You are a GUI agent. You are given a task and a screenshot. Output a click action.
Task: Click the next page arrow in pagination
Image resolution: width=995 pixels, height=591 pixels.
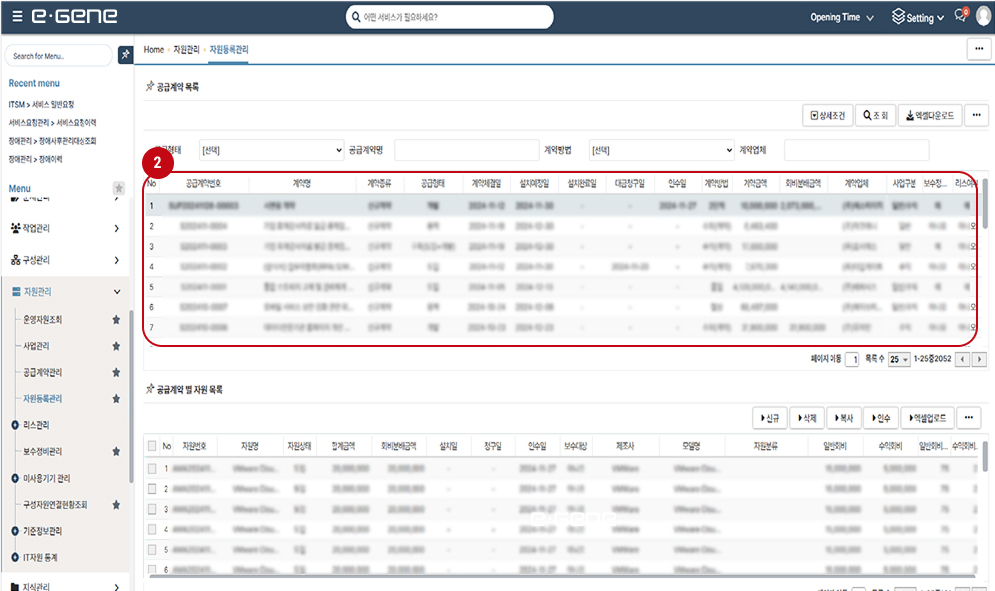tap(978, 359)
